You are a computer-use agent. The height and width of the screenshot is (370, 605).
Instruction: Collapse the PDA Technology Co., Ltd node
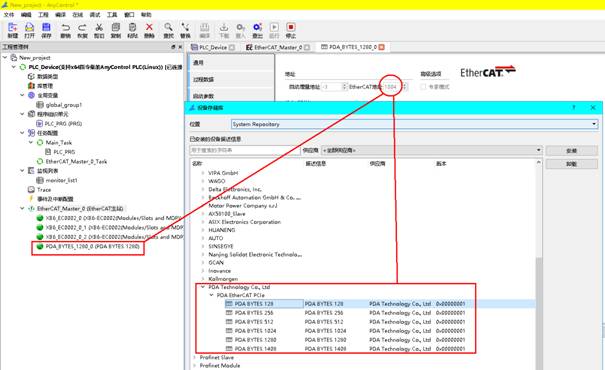coord(203,287)
